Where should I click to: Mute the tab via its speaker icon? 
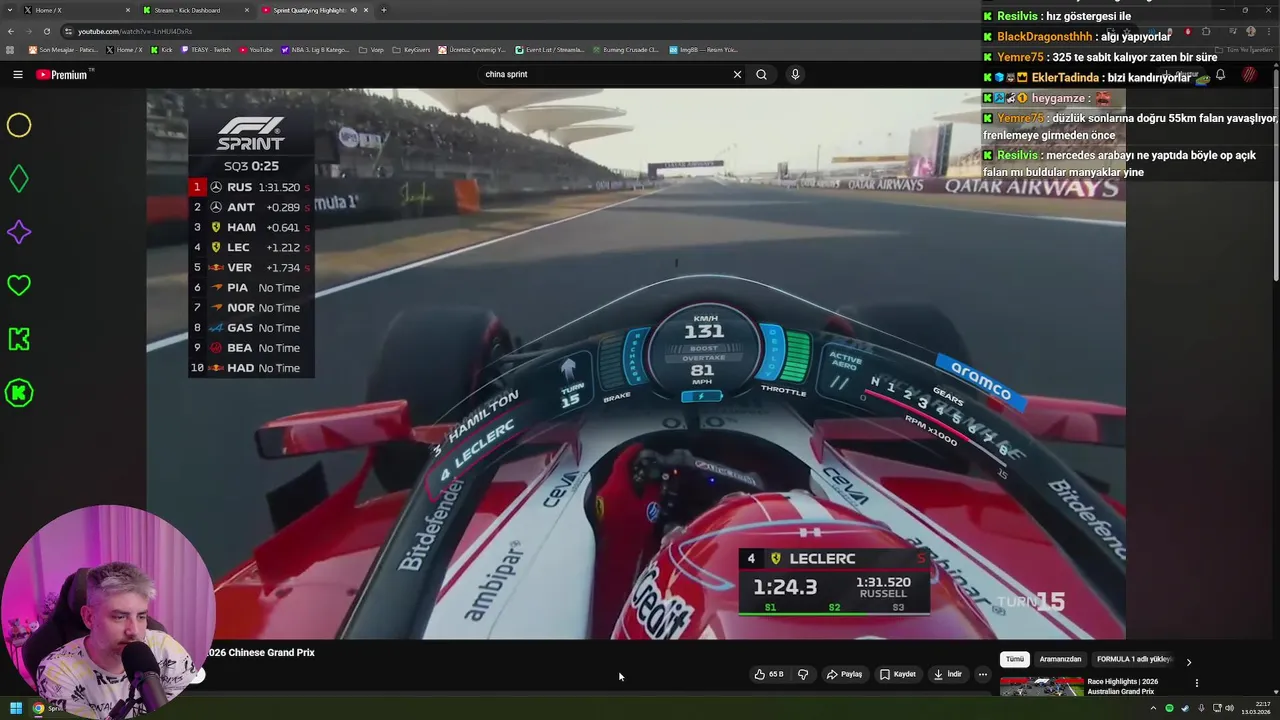pos(353,10)
